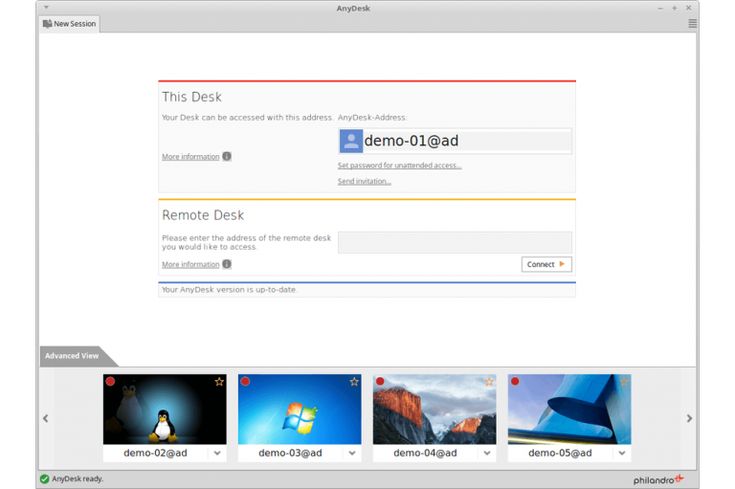This screenshot has width=735, height=489.
Task: Open the demo-04@ad mountain desktop thumbnail
Action: point(435,409)
